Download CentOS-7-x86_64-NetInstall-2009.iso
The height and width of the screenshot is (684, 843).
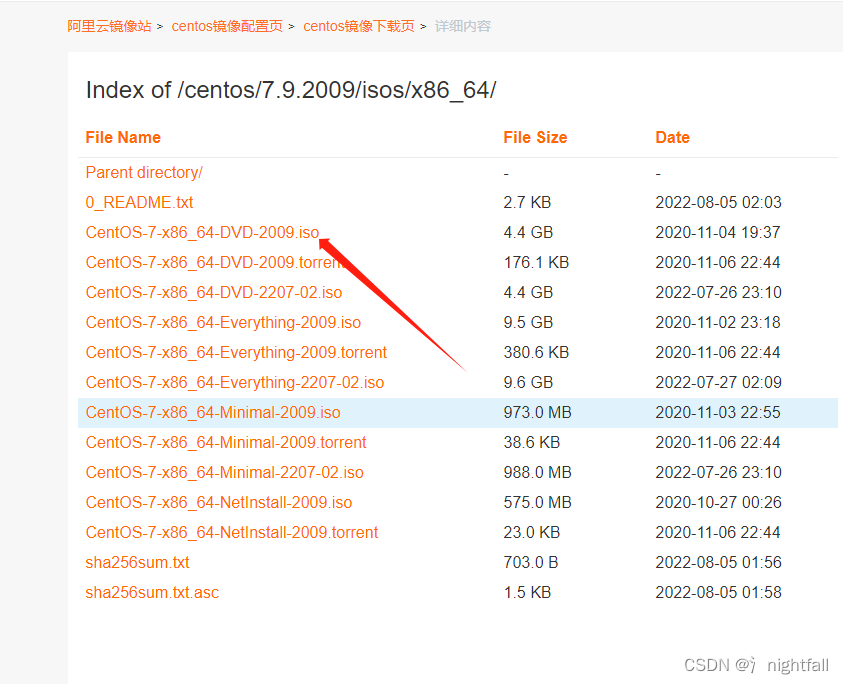(218, 502)
